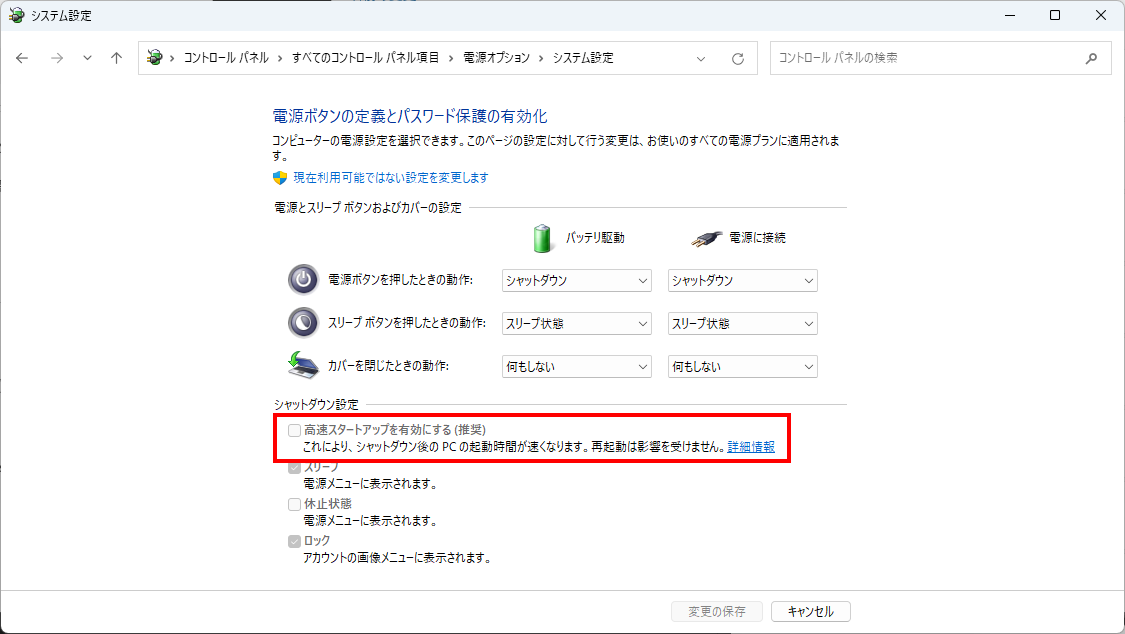Screen dimensions: 1125x634
Task: Select コントロール パネル breadcrumb
Action: 226,57
